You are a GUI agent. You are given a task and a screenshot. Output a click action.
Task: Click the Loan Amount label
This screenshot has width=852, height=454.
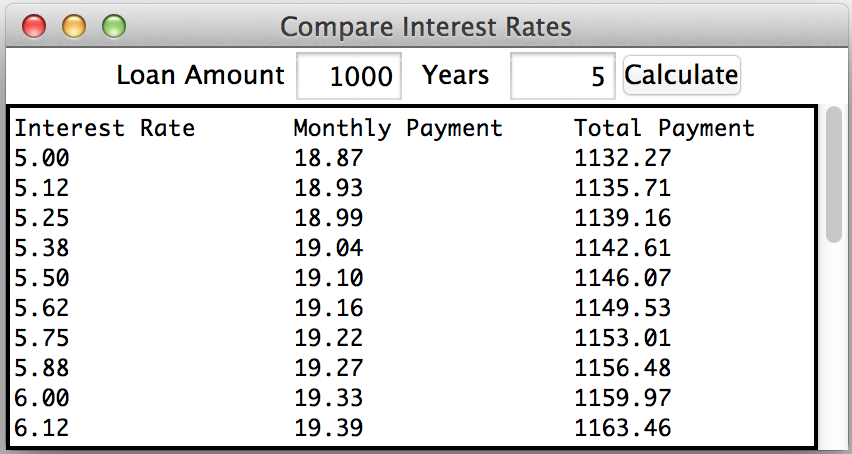(200, 75)
